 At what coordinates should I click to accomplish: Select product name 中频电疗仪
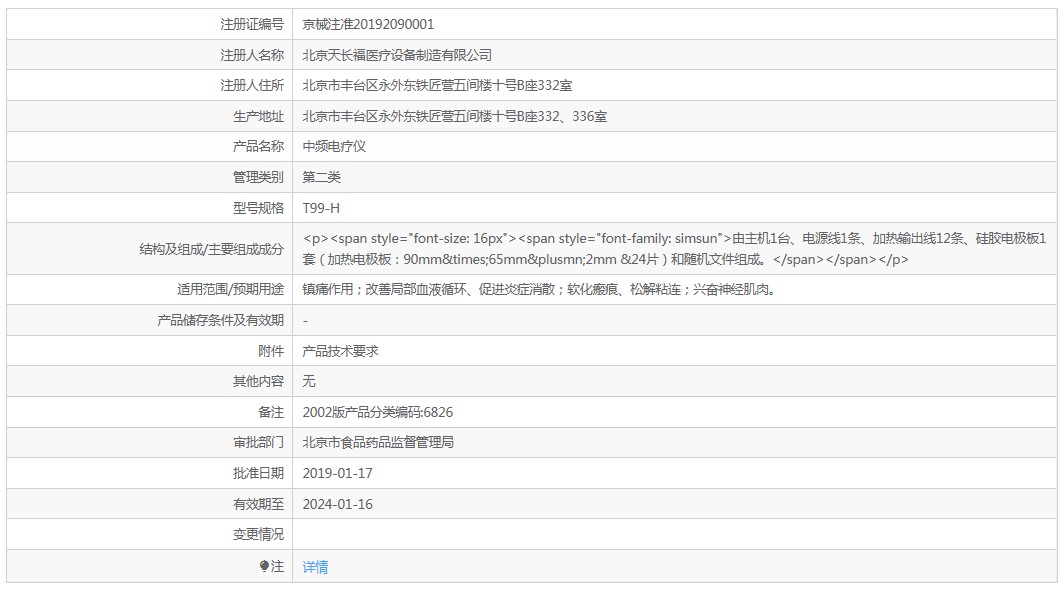click(x=334, y=147)
